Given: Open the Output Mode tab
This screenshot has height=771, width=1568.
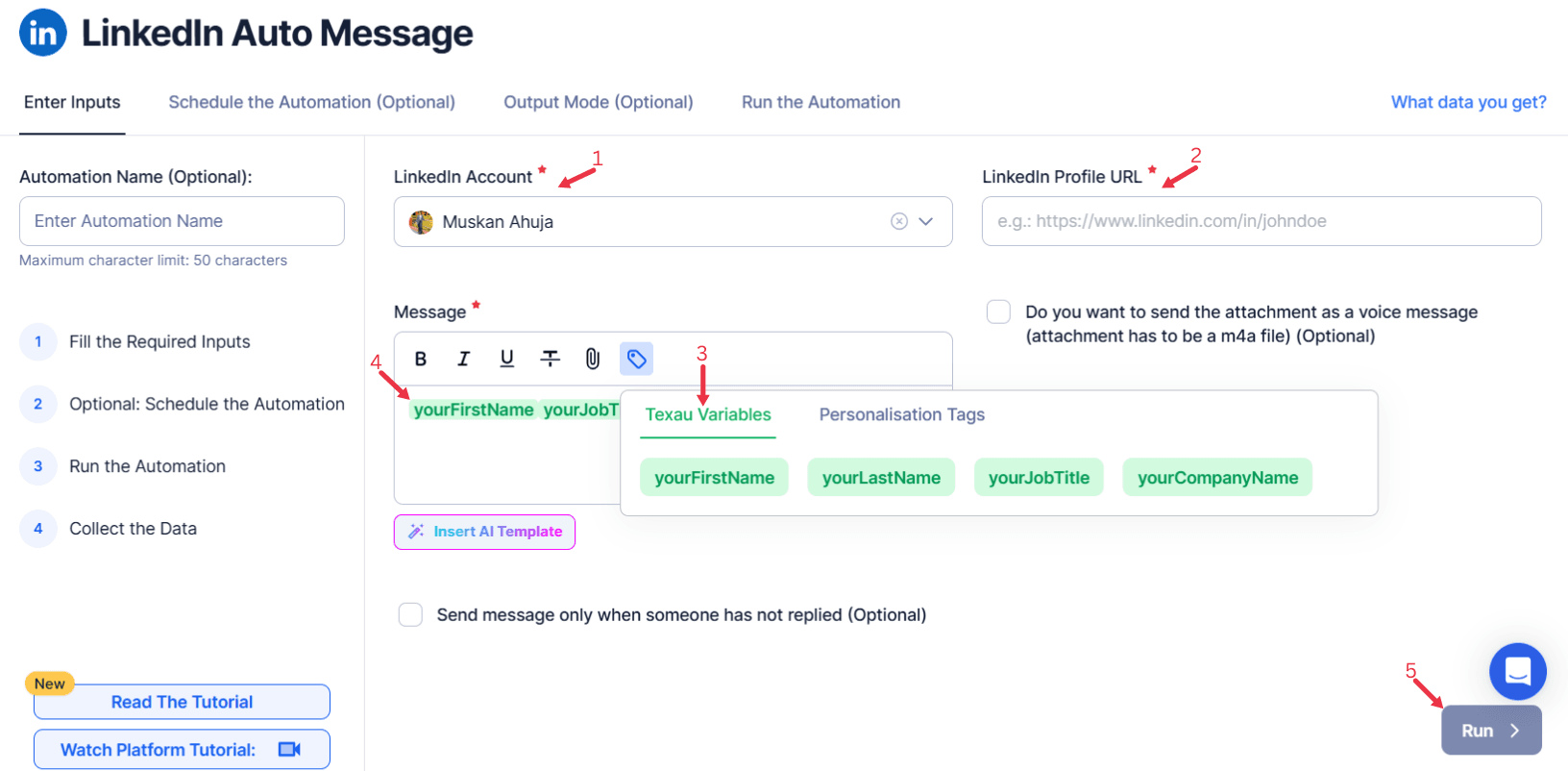Looking at the screenshot, I should coord(598,102).
